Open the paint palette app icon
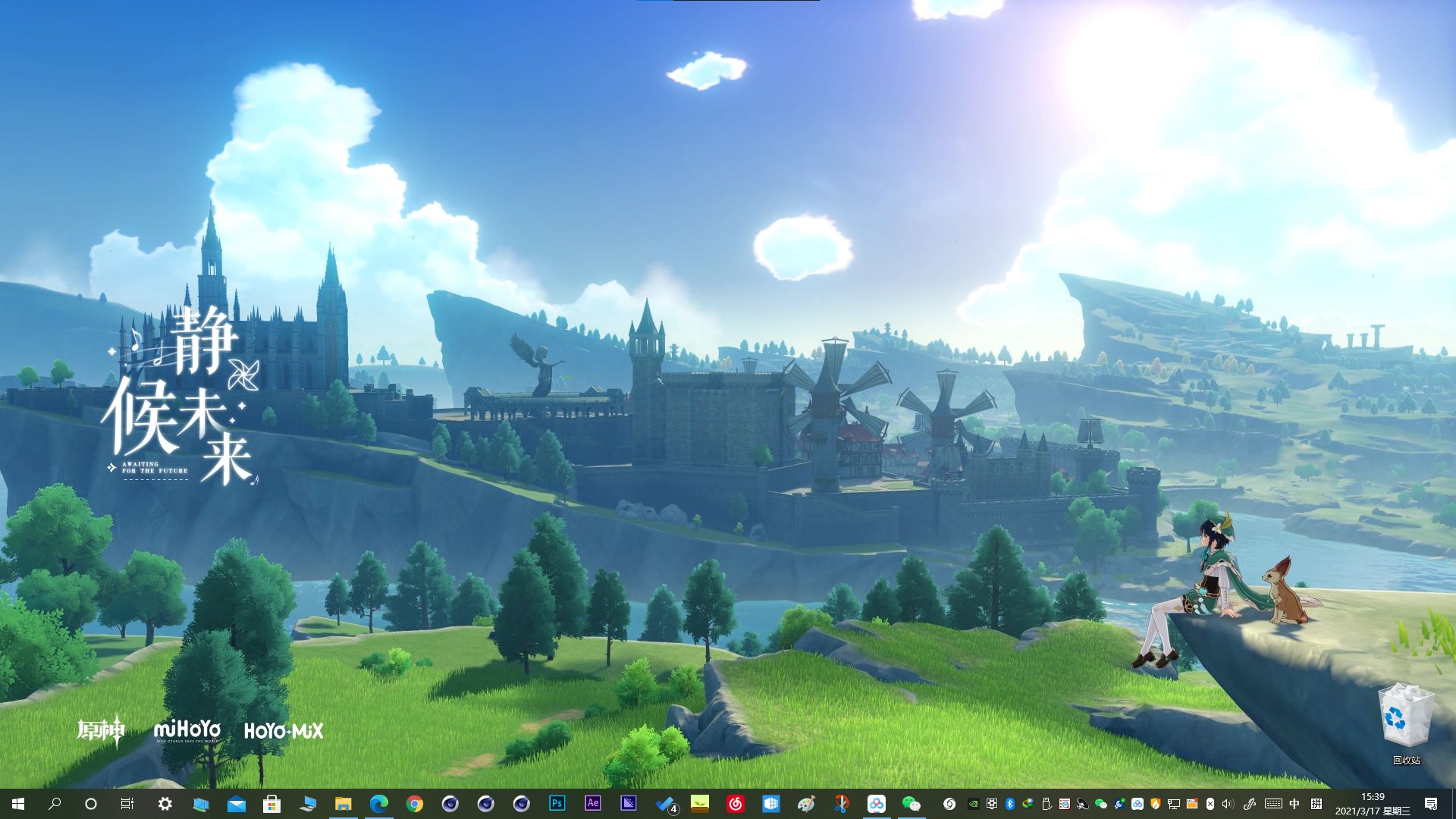Screen dimensions: 1456x819 (806, 804)
